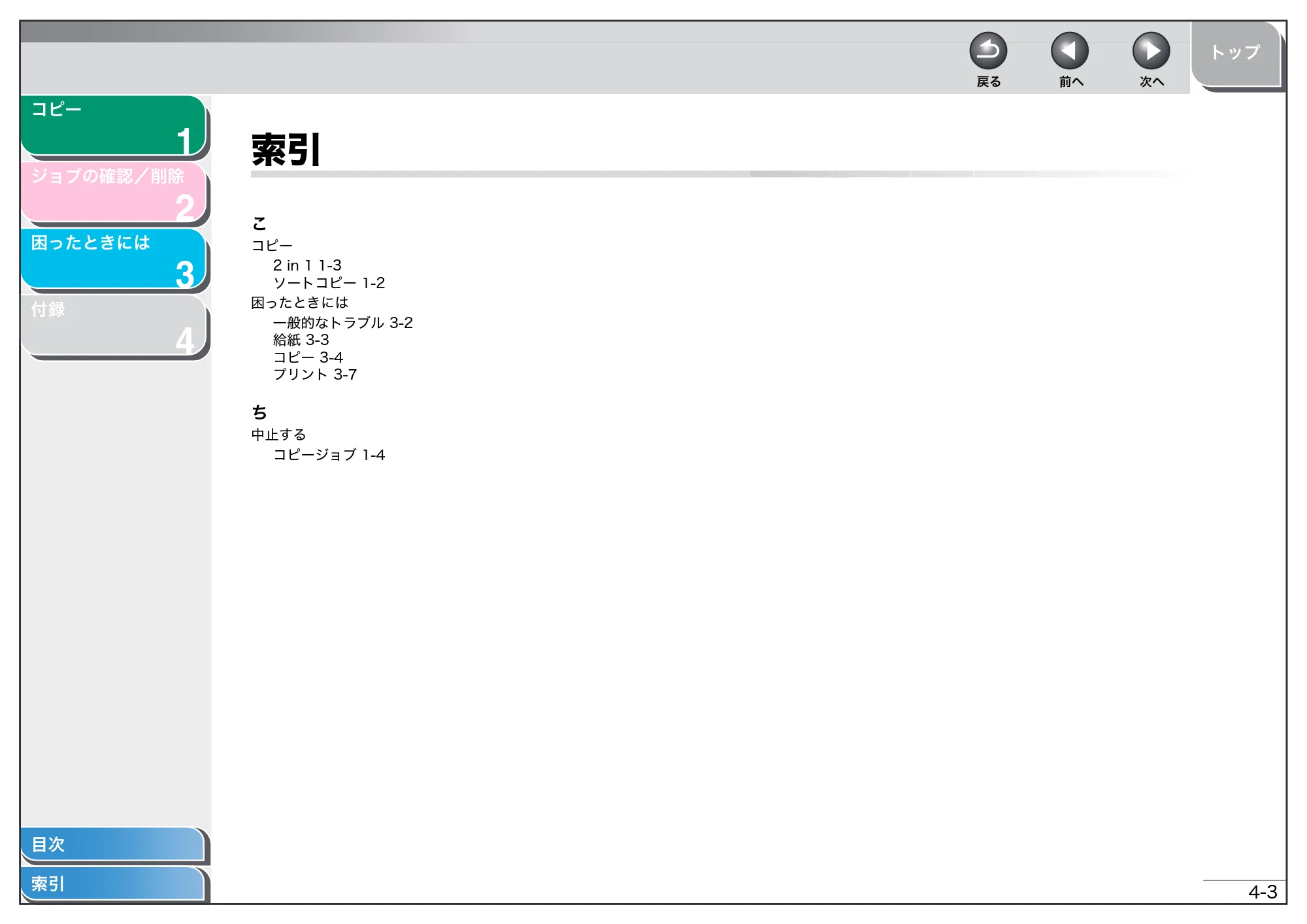This screenshot has height=924, width=1307.
Task: Click the こ section letter heading
Action: click(x=259, y=223)
